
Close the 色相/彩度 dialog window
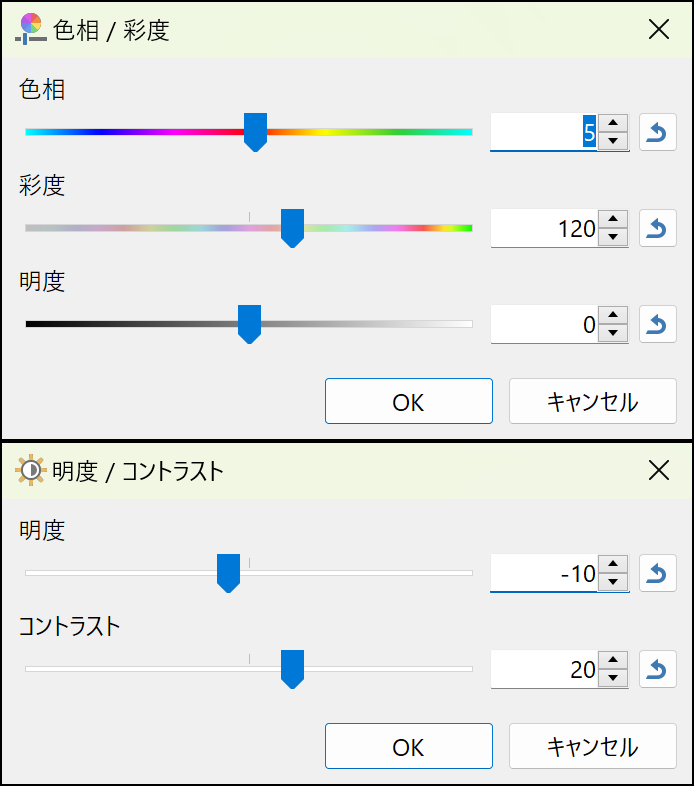pyautogui.click(x=659, y=29)
